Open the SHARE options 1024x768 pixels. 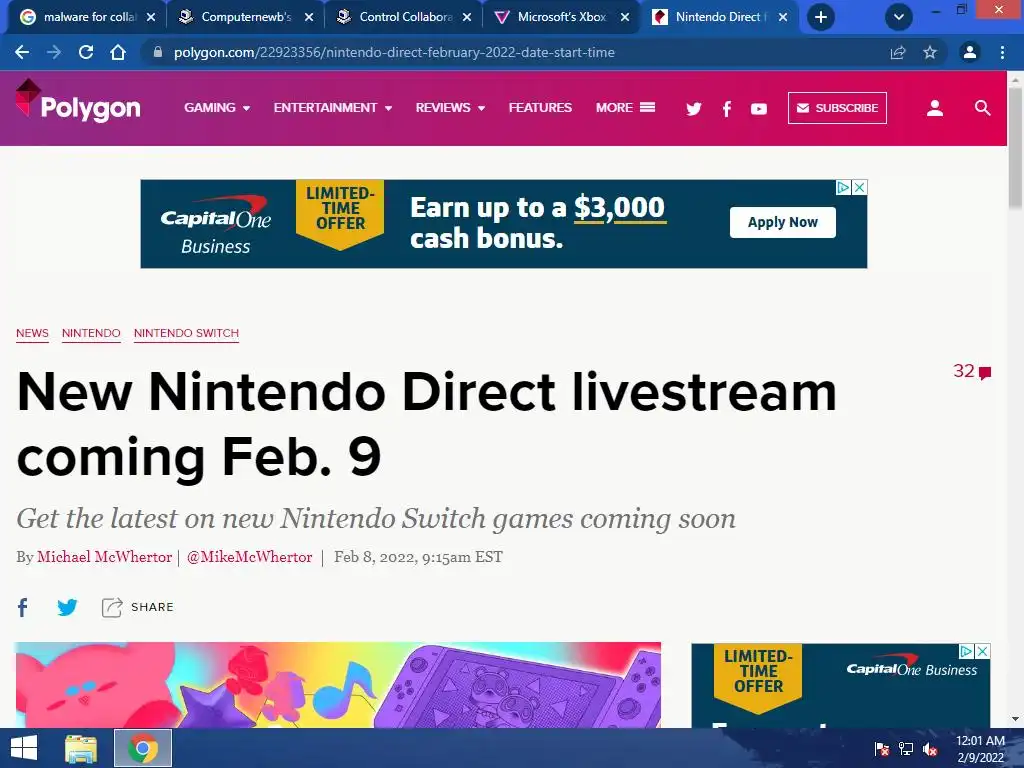138,607
